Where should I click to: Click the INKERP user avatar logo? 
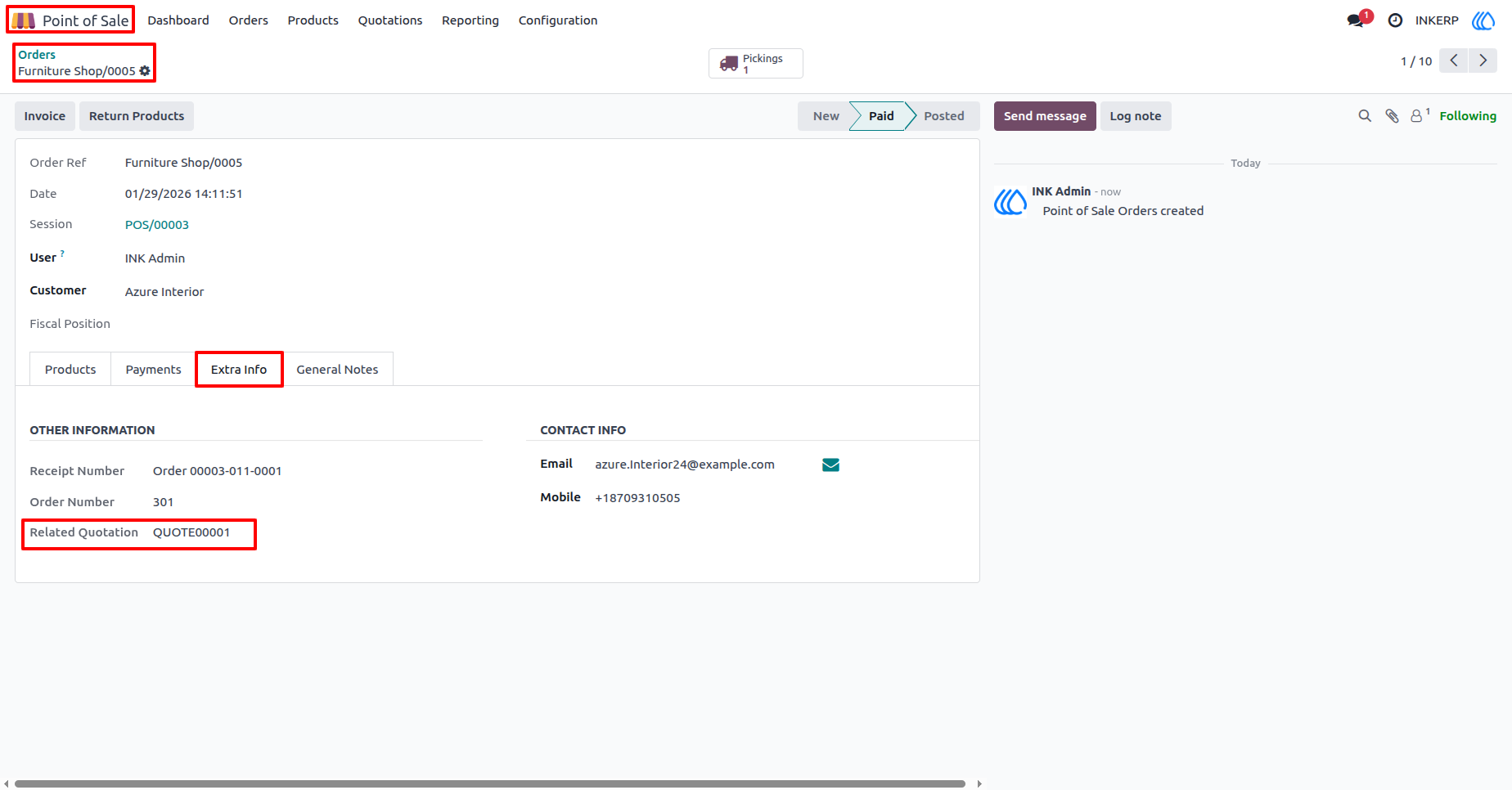(x=1483, y=20)
